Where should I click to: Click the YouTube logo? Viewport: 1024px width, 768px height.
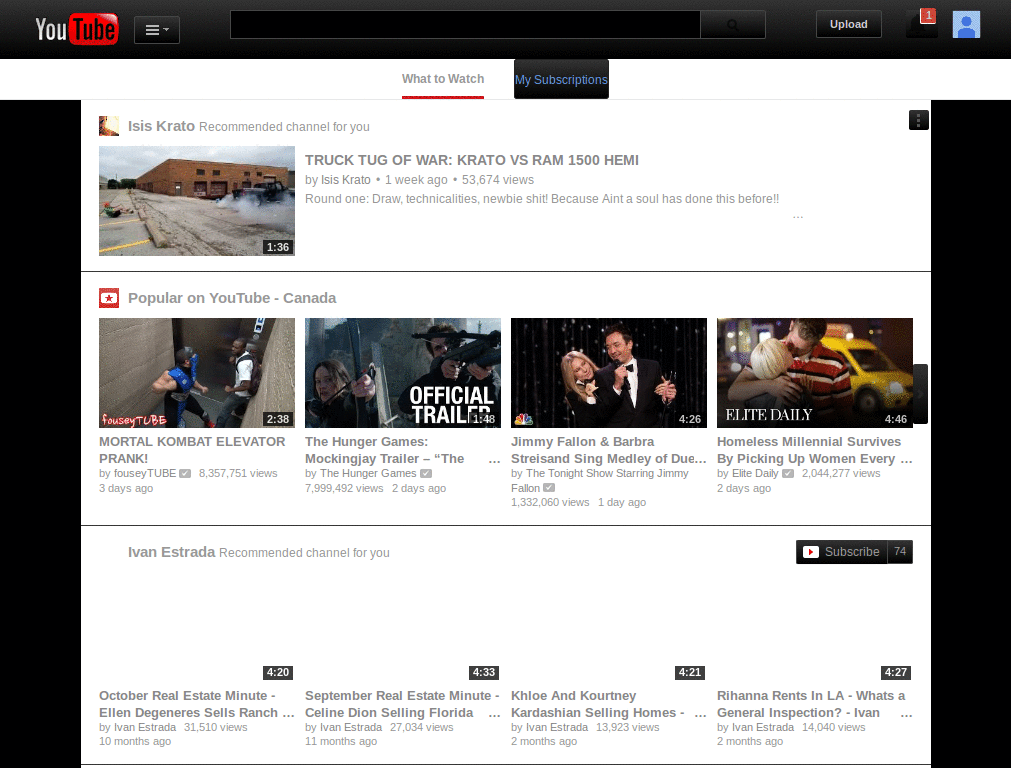click(76, 29)
